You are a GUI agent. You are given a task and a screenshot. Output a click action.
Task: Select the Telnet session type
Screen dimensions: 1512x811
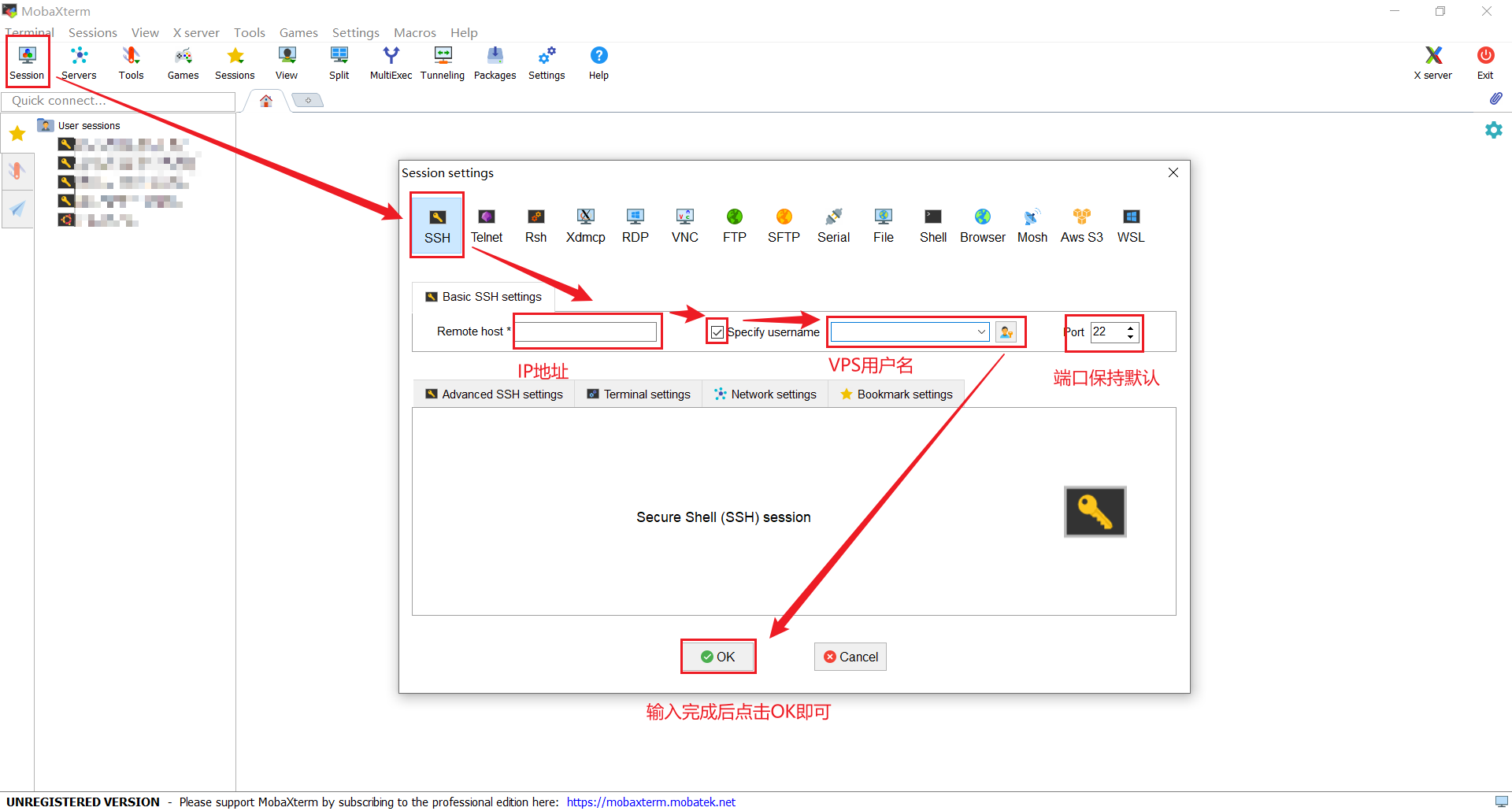click(487, 225)
